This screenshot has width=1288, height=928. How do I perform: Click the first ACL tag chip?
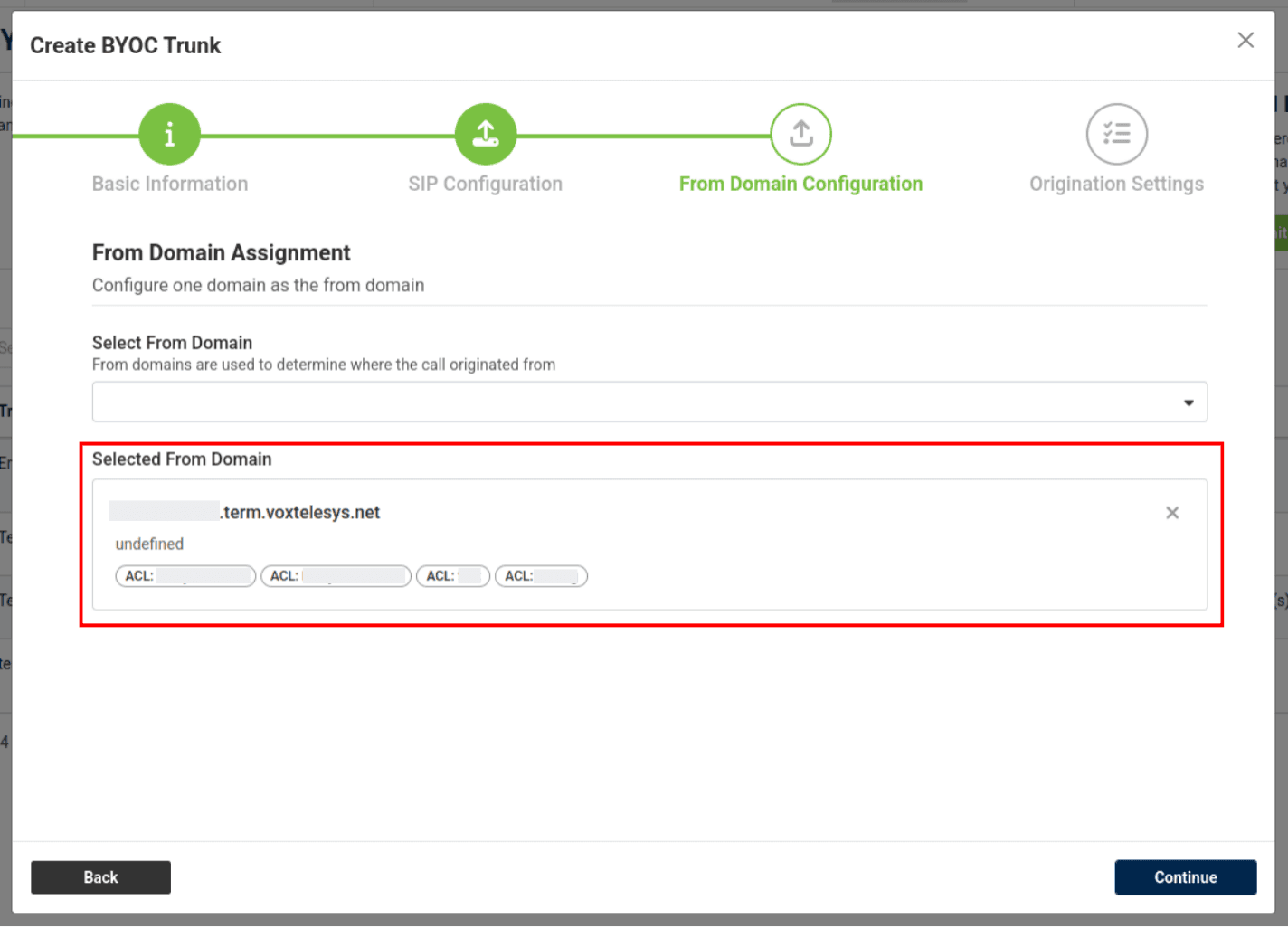point(185,576)
